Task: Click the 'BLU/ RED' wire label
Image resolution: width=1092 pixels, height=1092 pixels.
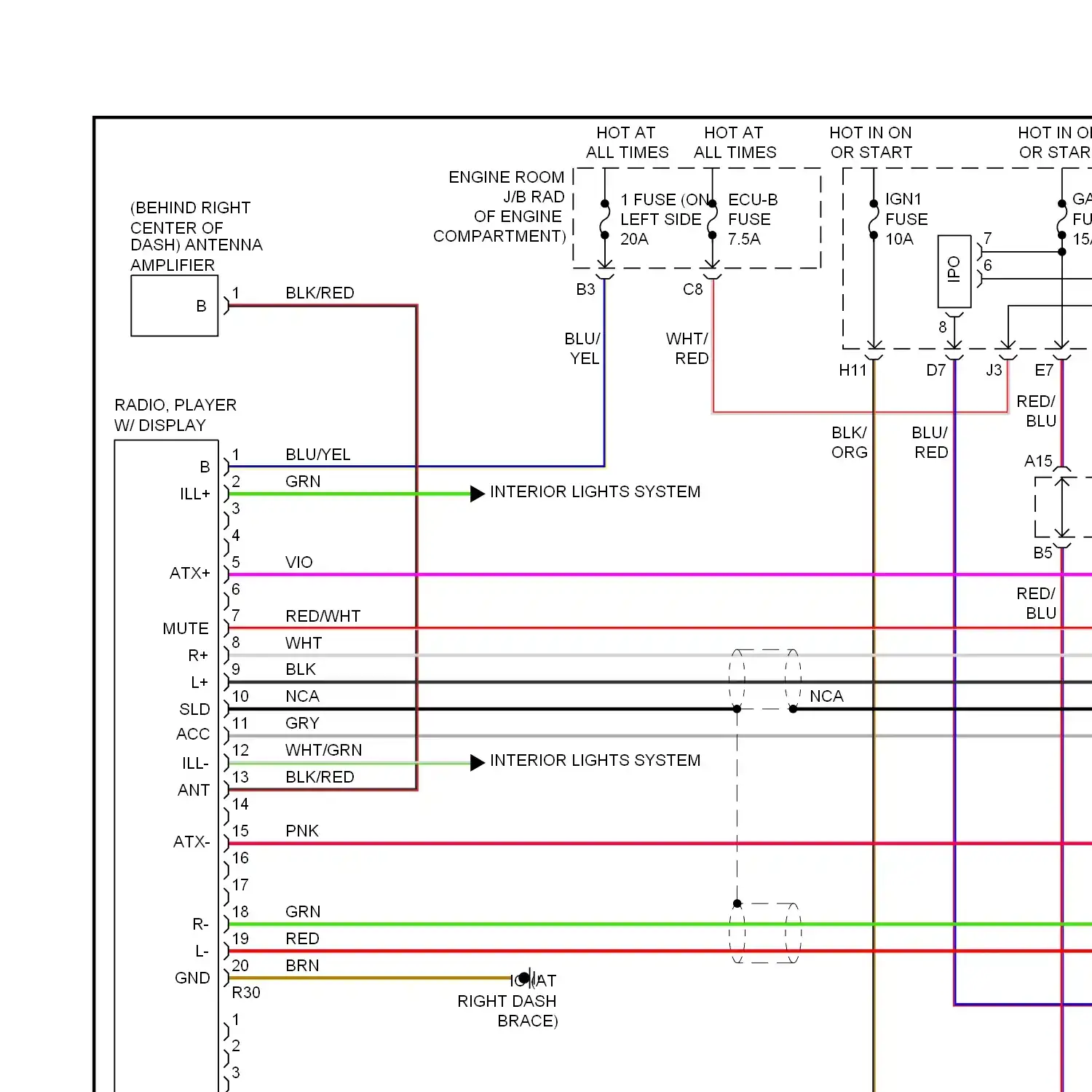Action: tap(930, 443)
